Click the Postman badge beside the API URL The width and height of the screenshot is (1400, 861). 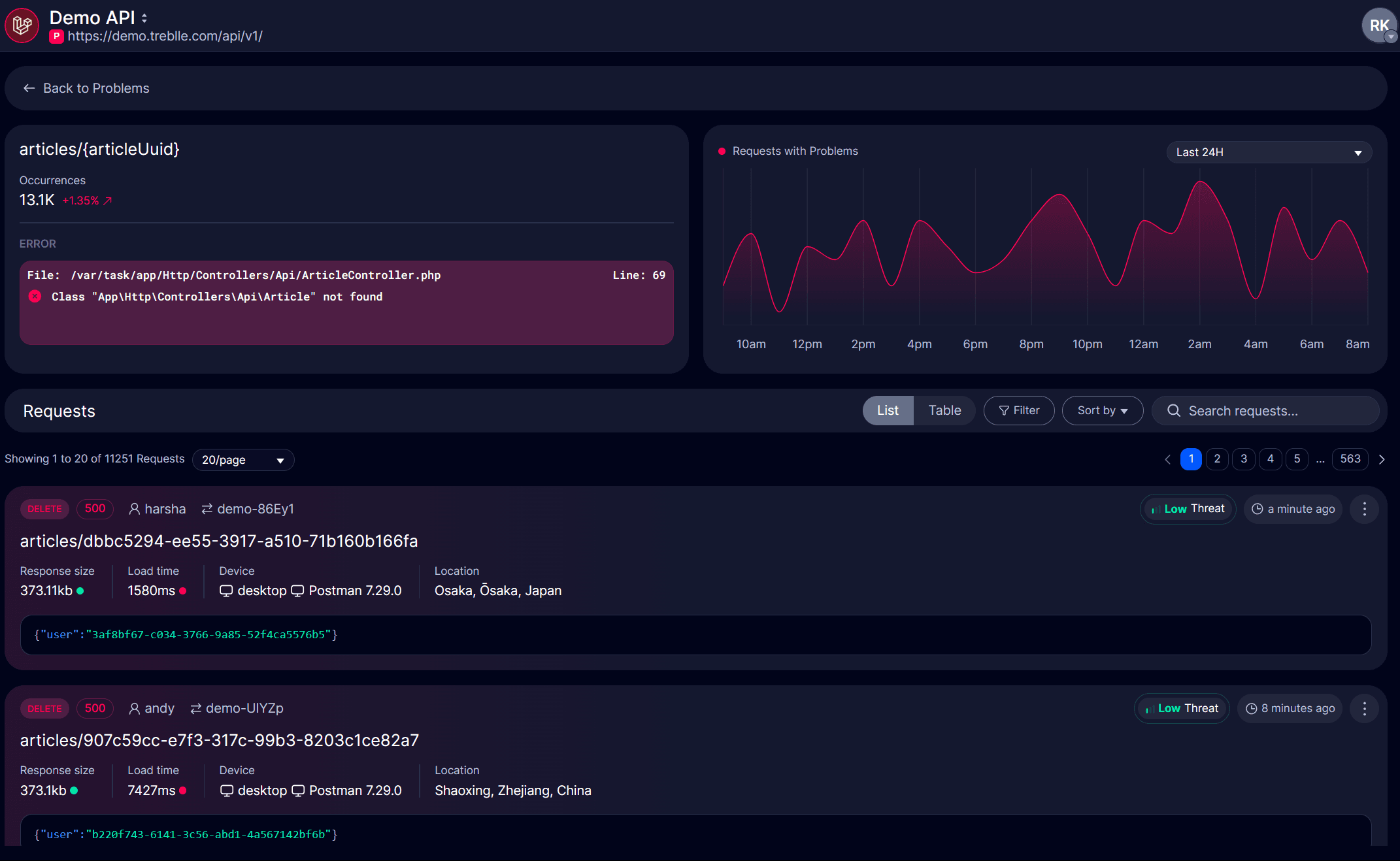[56, 37]
